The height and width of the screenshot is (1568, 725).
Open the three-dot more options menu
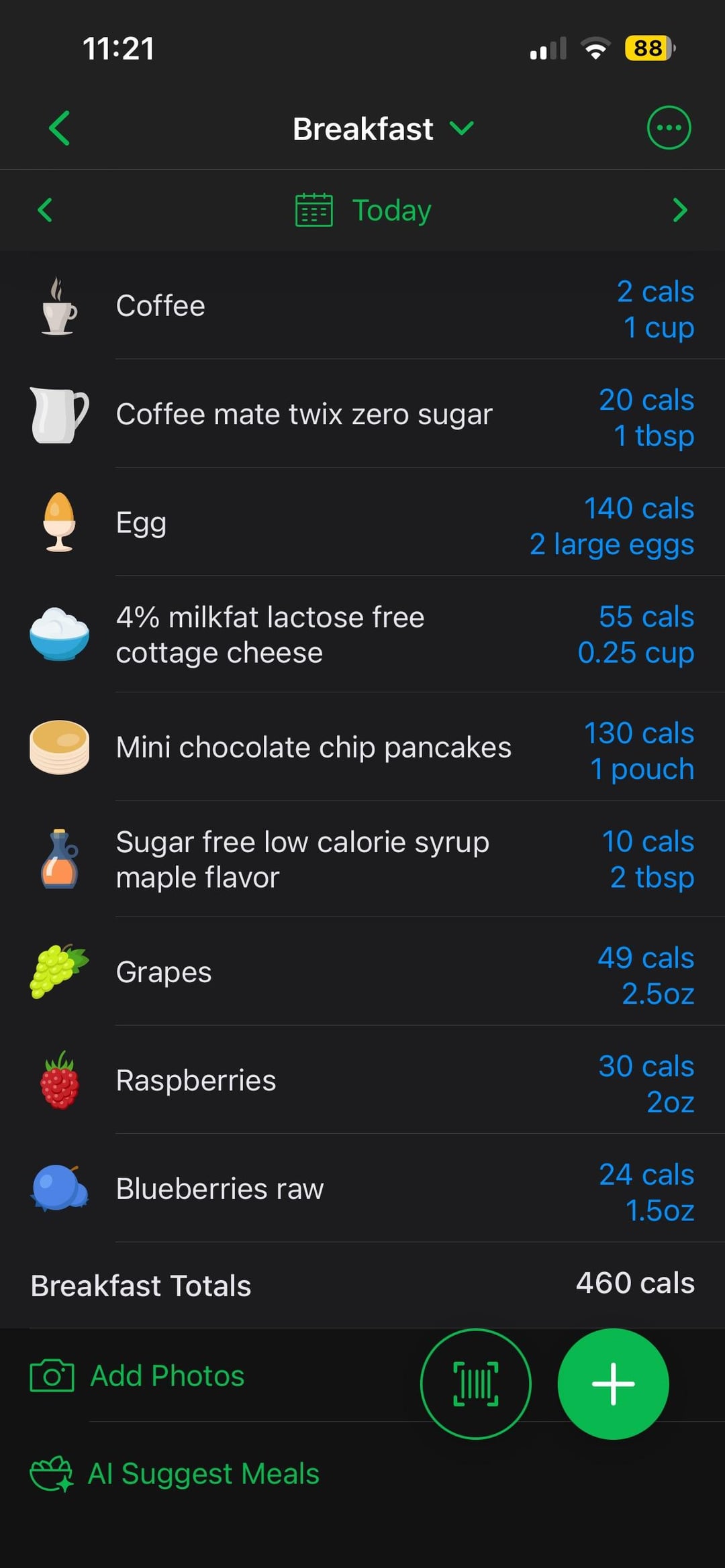click(x=668, y=127)
